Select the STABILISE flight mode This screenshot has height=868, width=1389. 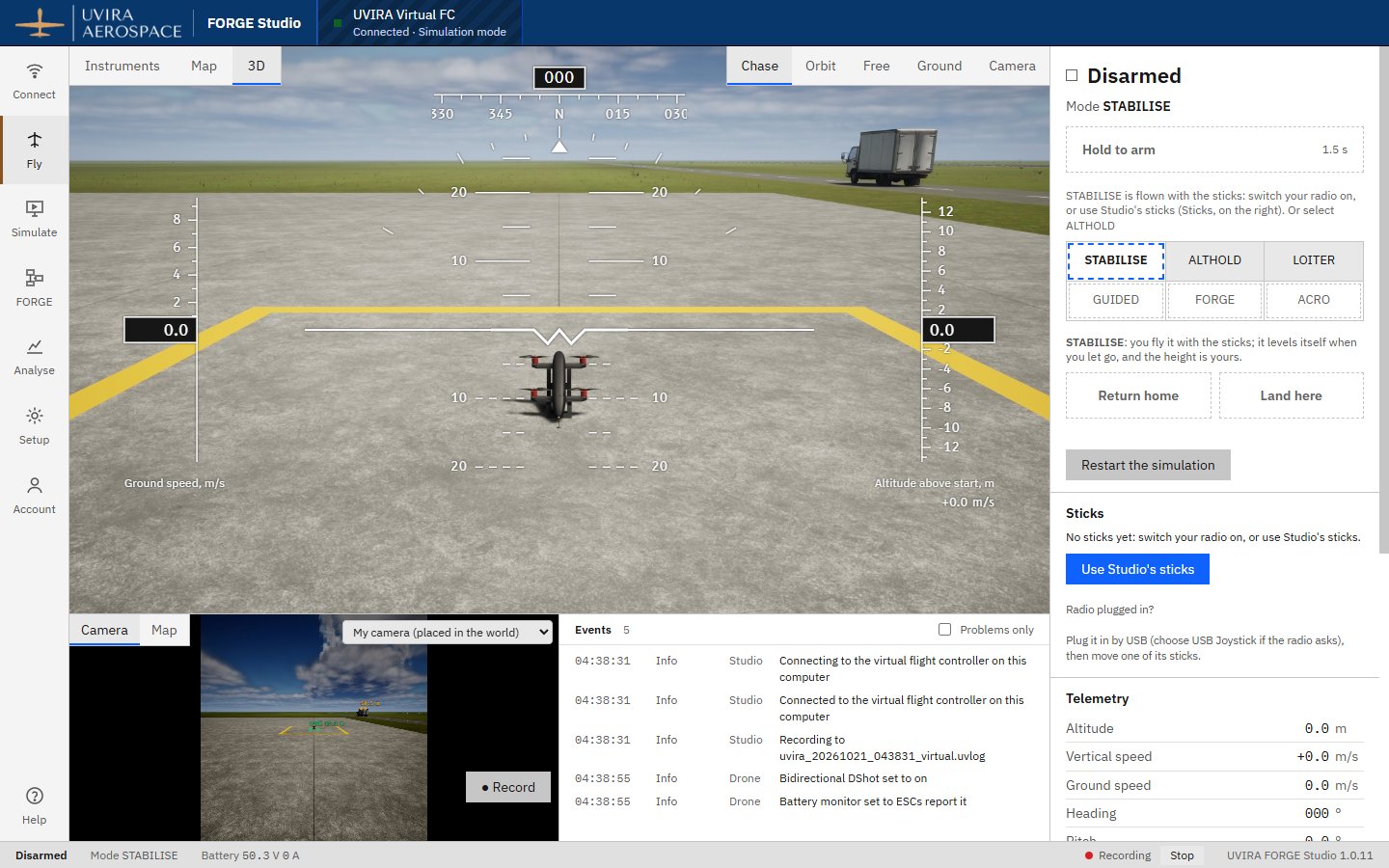coord(1116,260)
